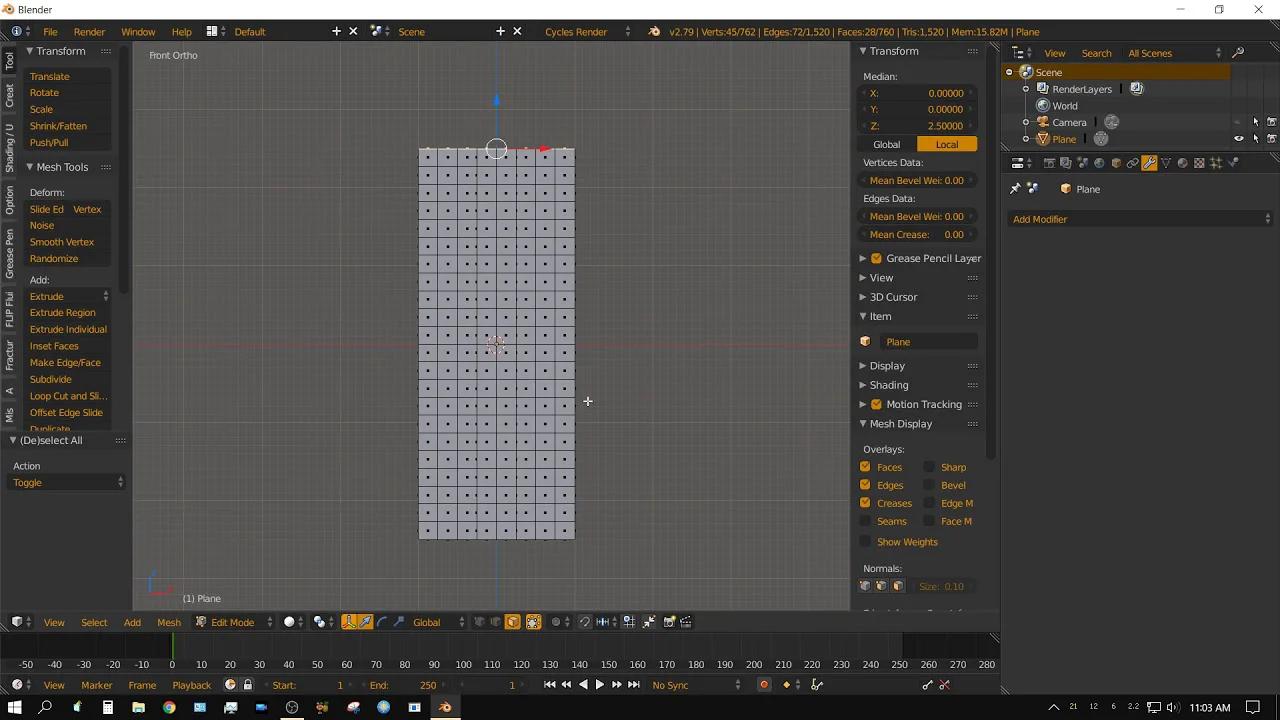Image resolution: width=1280 pixels, height=720 pixels.
Task: Open the Mesh menu in viewport header
Action: click(x=168, y=622)
